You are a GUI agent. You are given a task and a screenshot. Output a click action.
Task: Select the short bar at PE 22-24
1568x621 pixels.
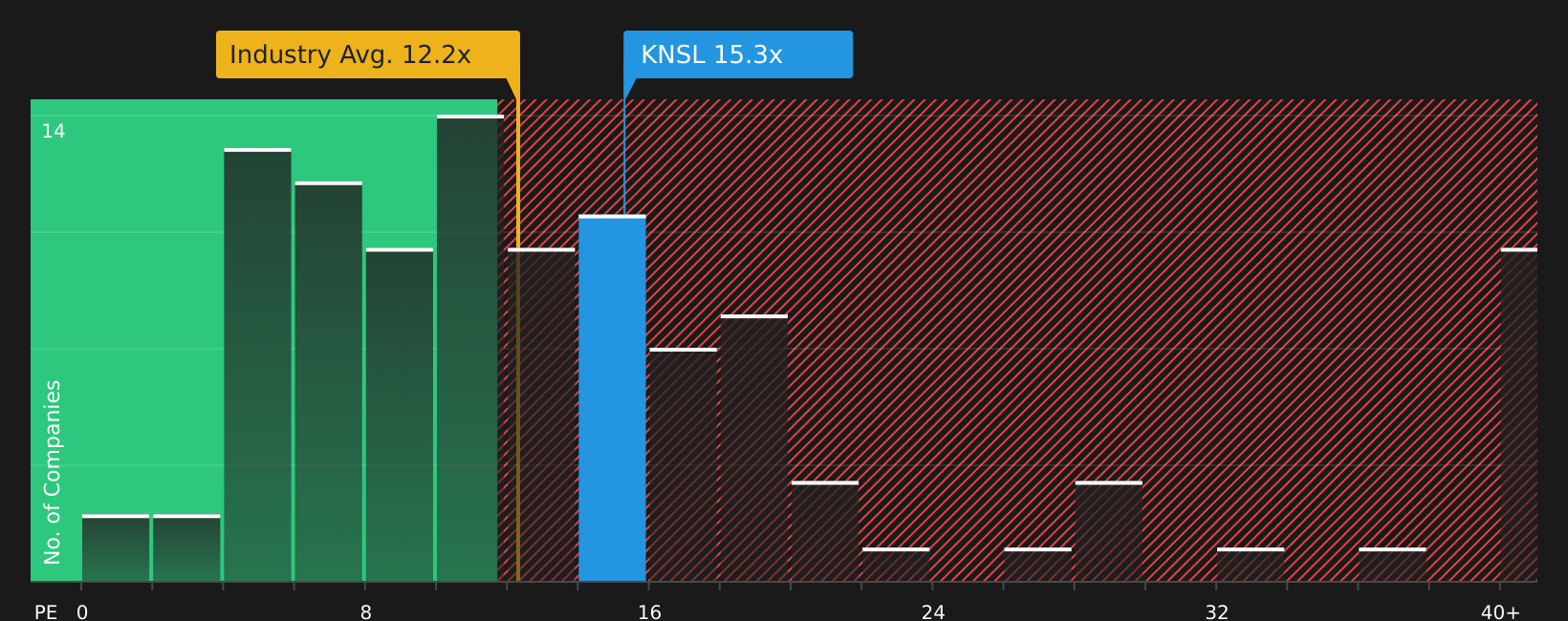pos(896,565)
